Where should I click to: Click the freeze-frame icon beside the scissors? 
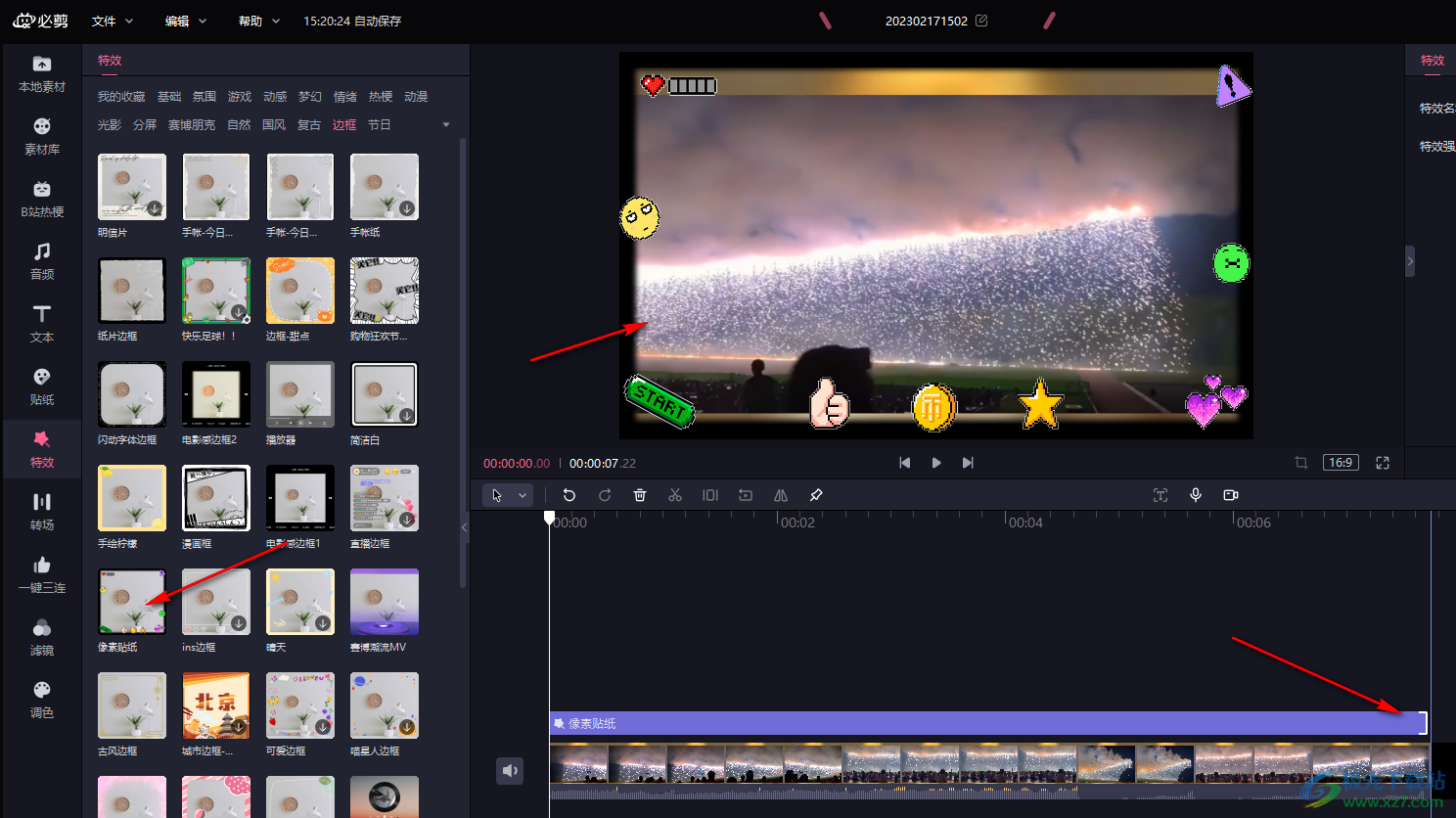click(710, 495)
